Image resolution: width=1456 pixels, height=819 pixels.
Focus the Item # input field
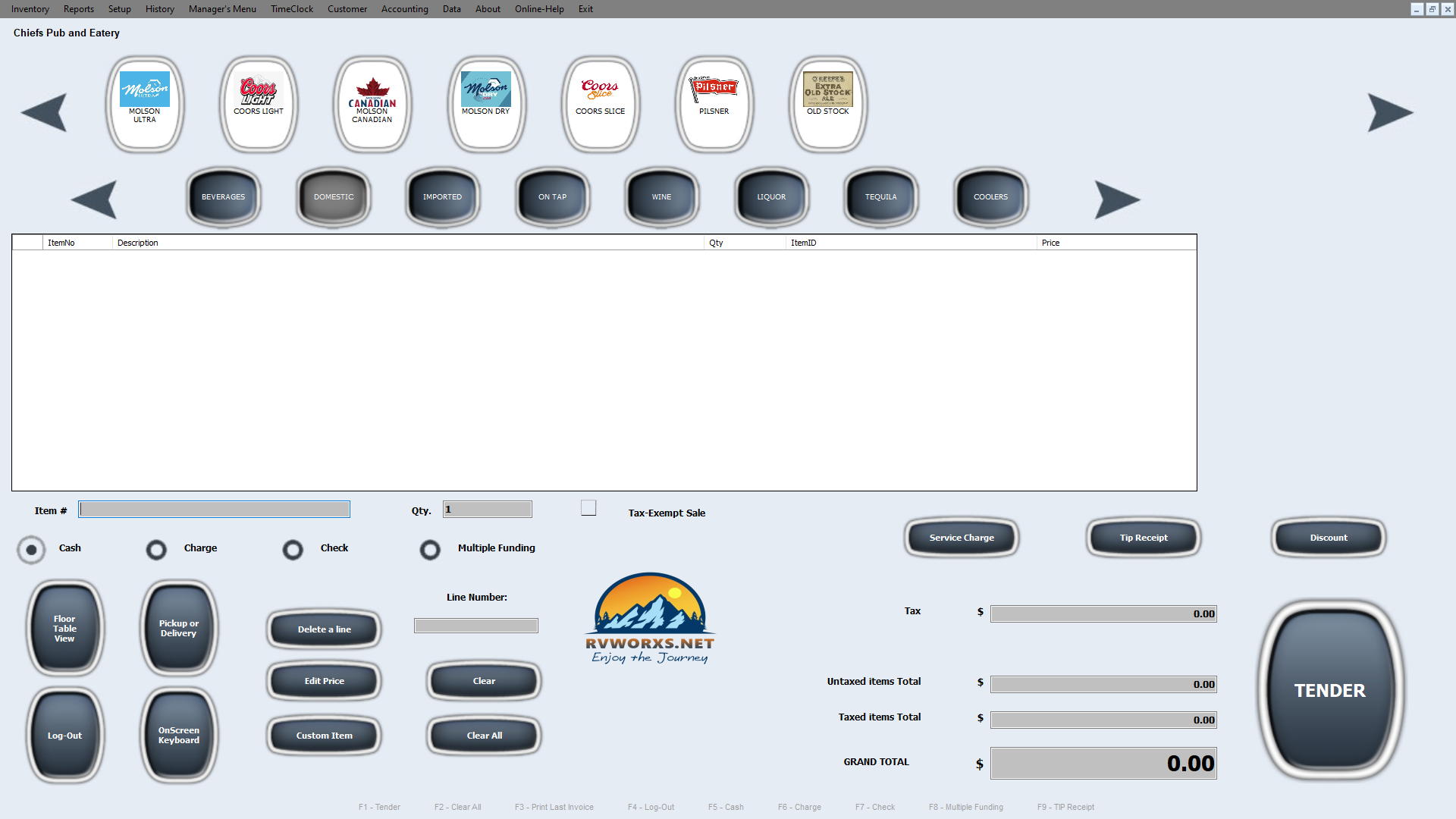pos(215,510)
